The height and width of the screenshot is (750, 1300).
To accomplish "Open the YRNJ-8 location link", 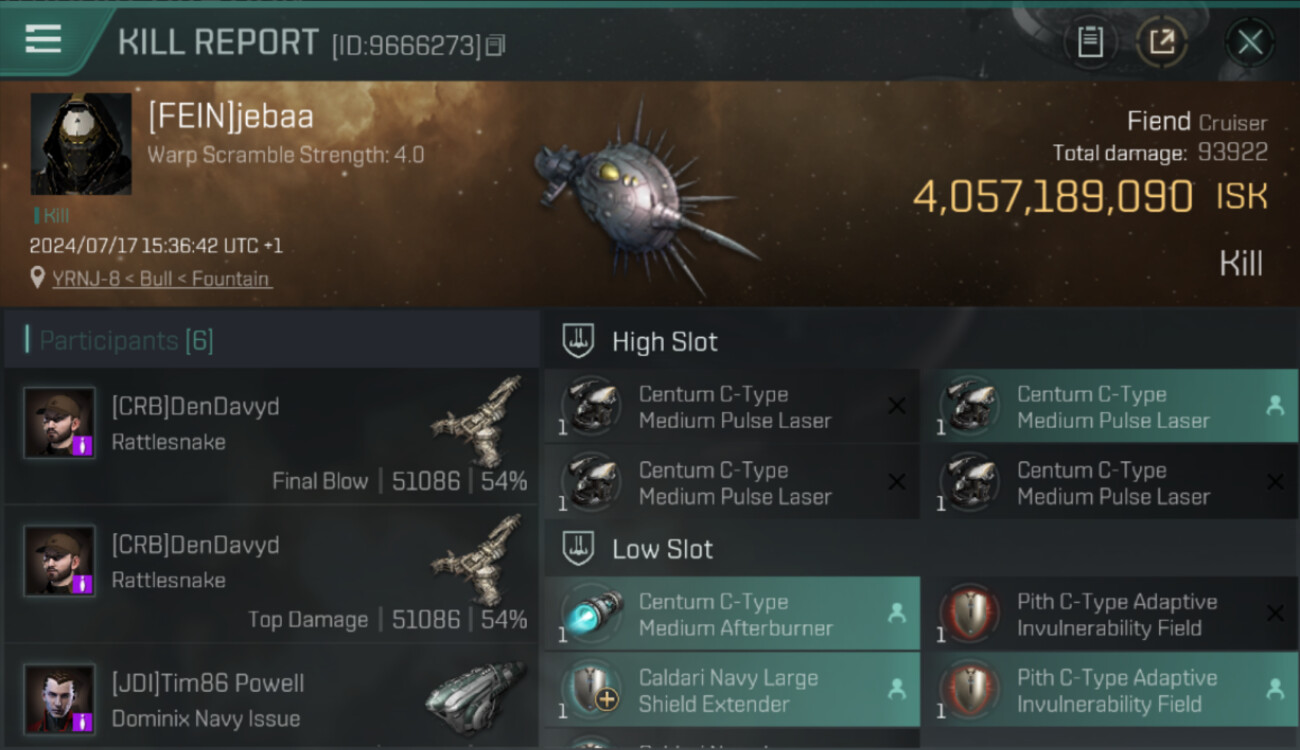I will coord(161,279).
